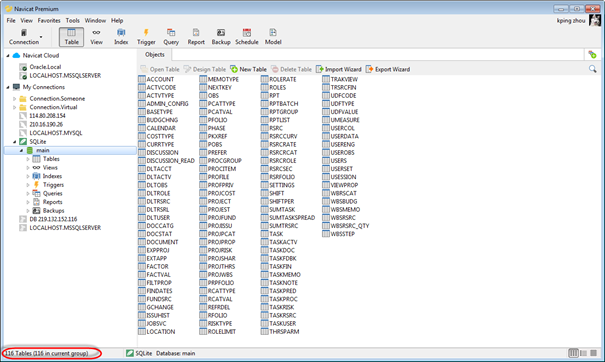The image size is (605, 362).
Task: Select the Reports node in tree
Action: tap(52, 202)
